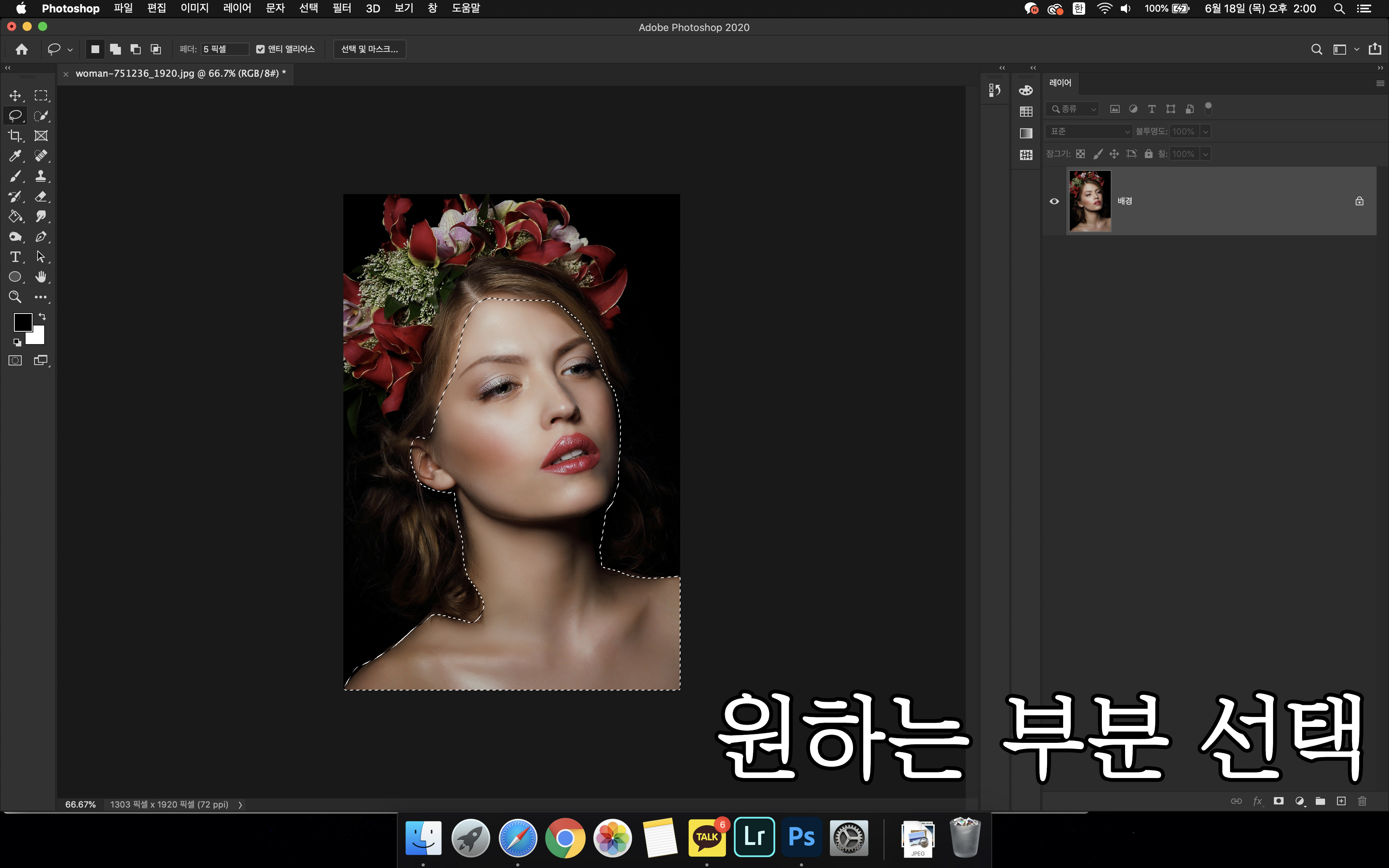
Task: Open the 표준 blend mode dropdown
Action: [1088, 131]
